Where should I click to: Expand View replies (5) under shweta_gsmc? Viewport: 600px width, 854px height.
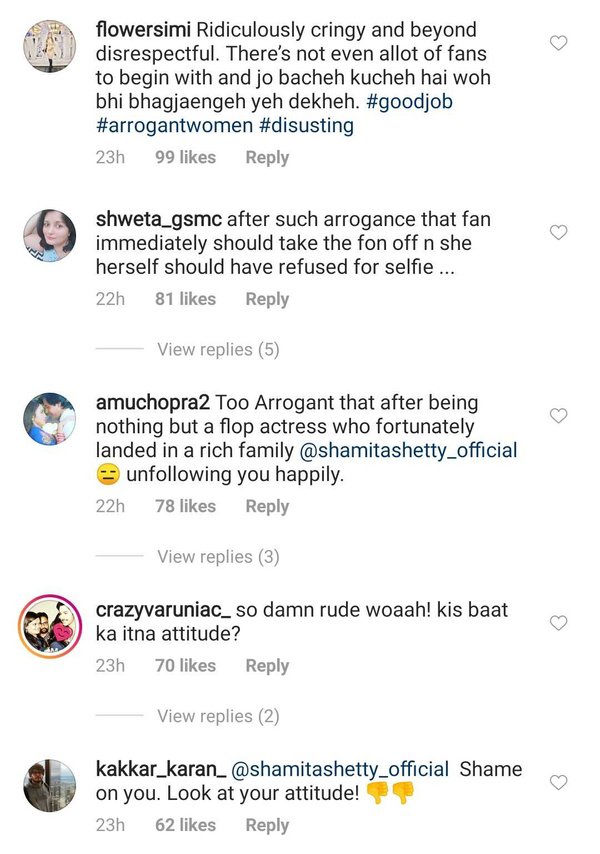click(218, 349)
